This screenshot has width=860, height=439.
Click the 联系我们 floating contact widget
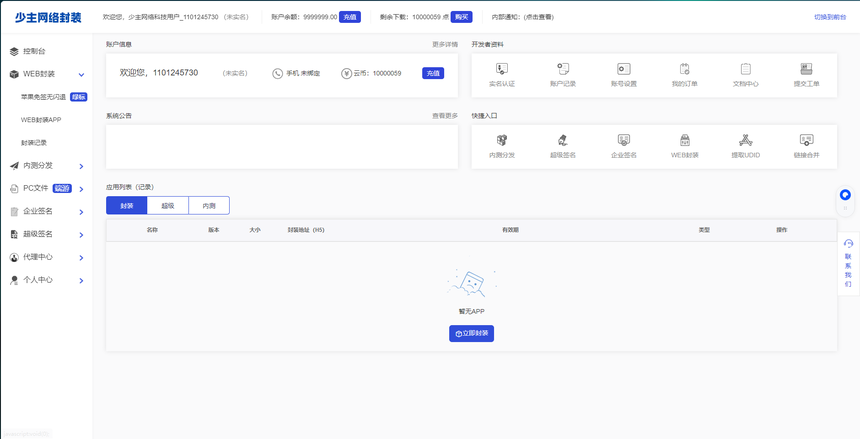(848, 263)
